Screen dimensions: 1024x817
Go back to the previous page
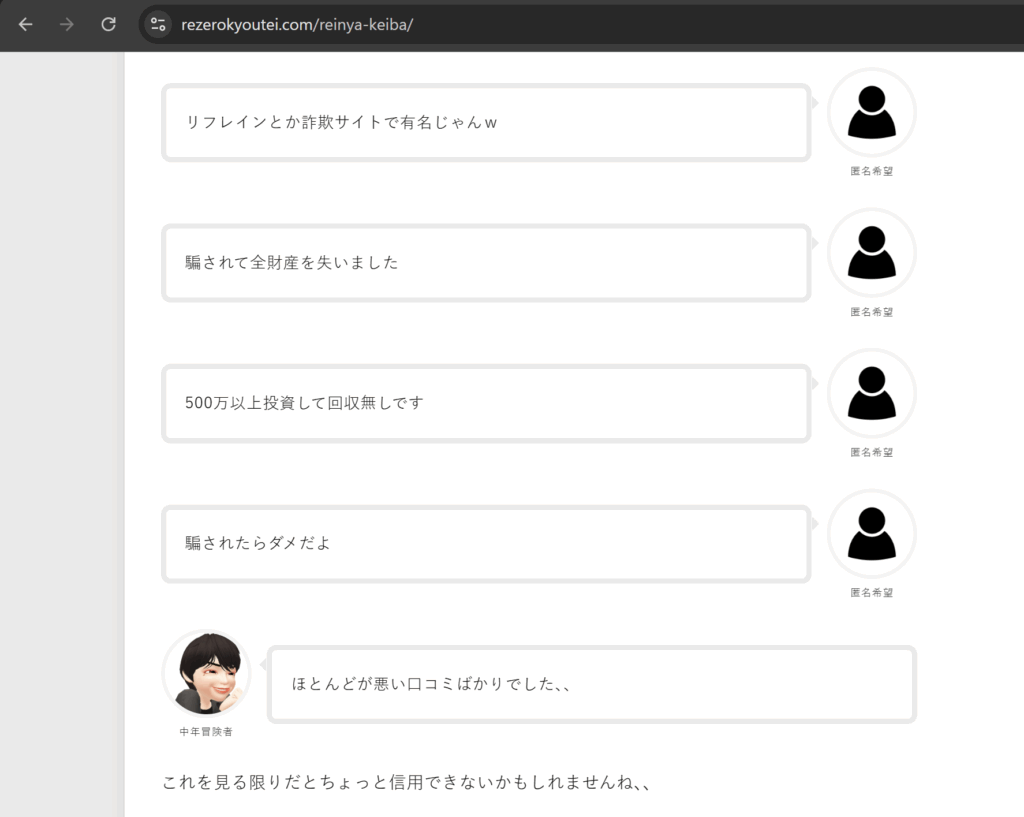click(x=25, y=25)
